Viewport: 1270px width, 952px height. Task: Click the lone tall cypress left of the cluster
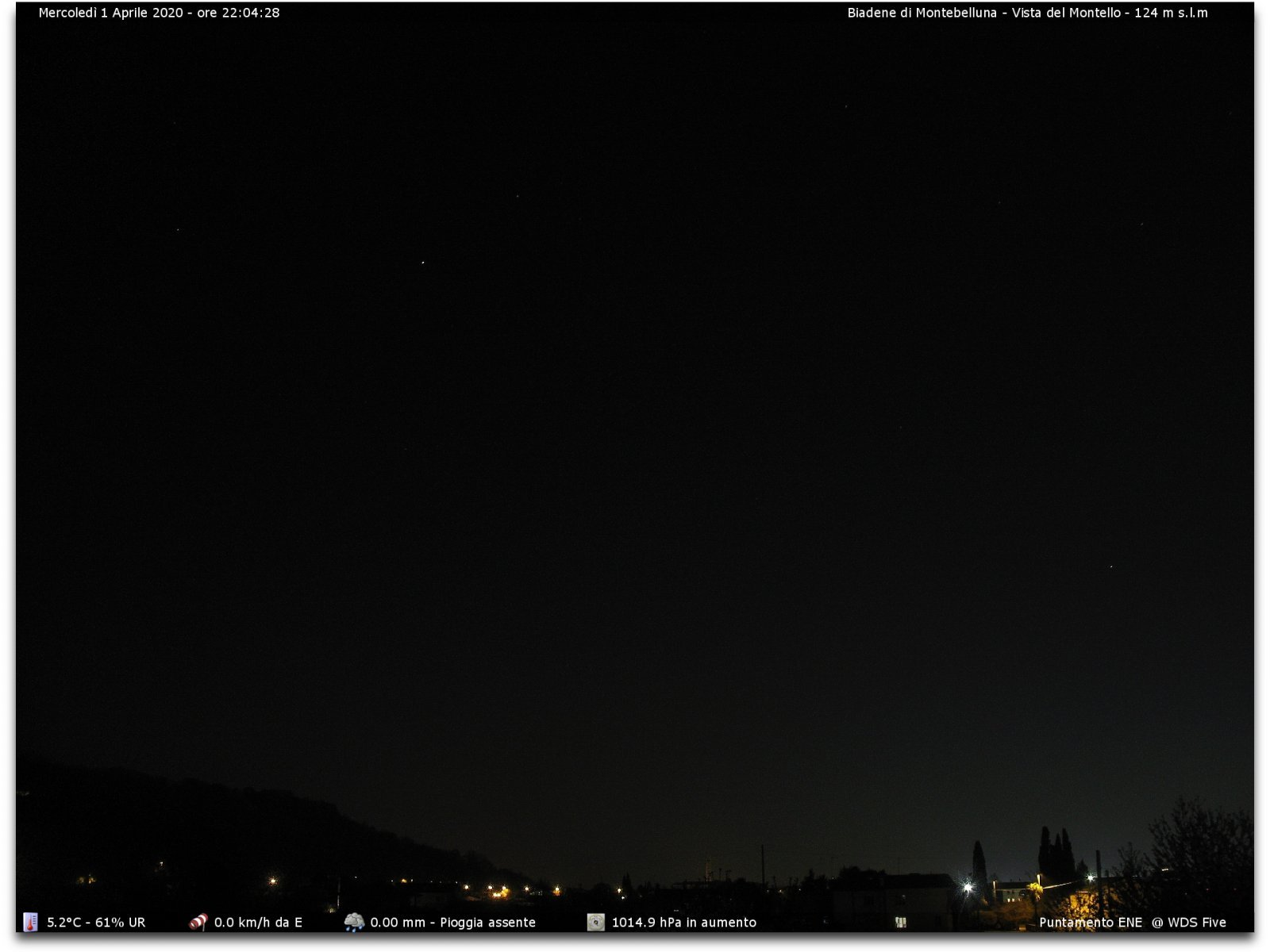click(979, 863)
